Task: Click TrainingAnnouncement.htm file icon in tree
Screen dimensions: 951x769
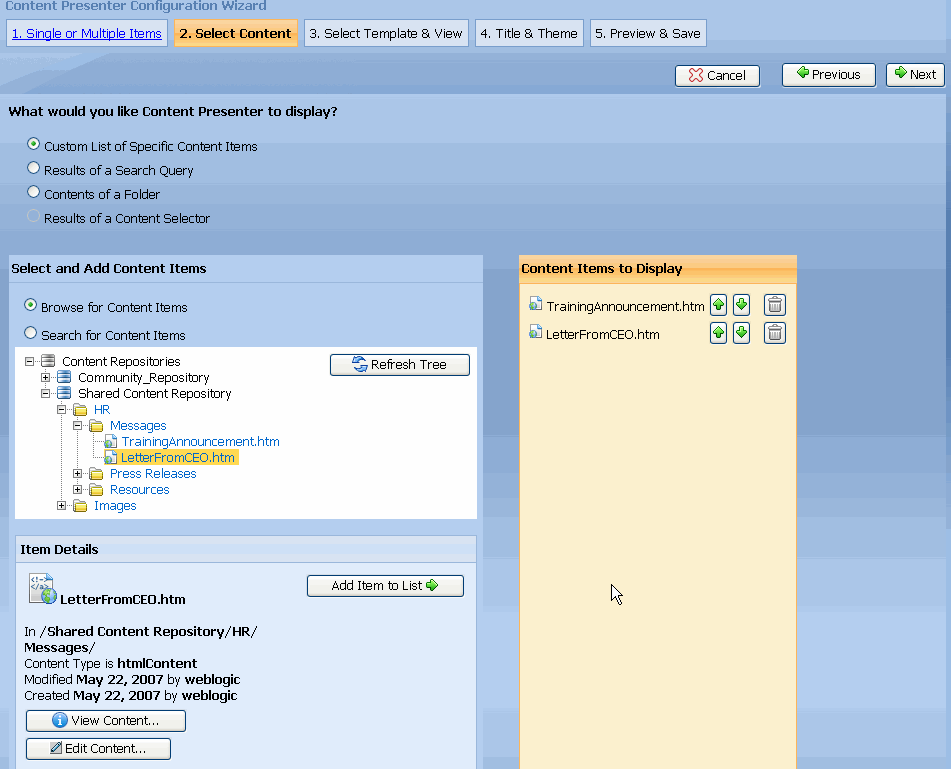Action: tap(110, 442)
